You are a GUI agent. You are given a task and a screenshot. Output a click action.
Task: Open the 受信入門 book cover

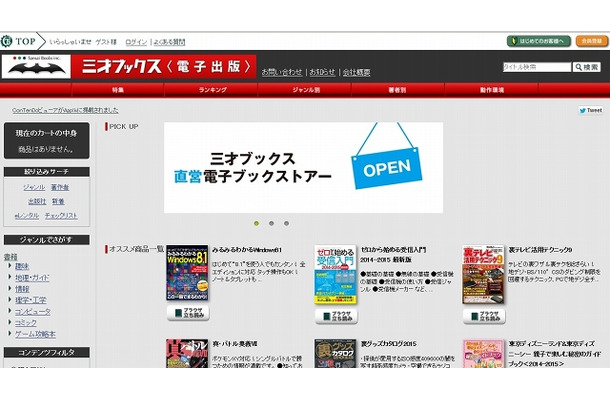coord(335,274)
